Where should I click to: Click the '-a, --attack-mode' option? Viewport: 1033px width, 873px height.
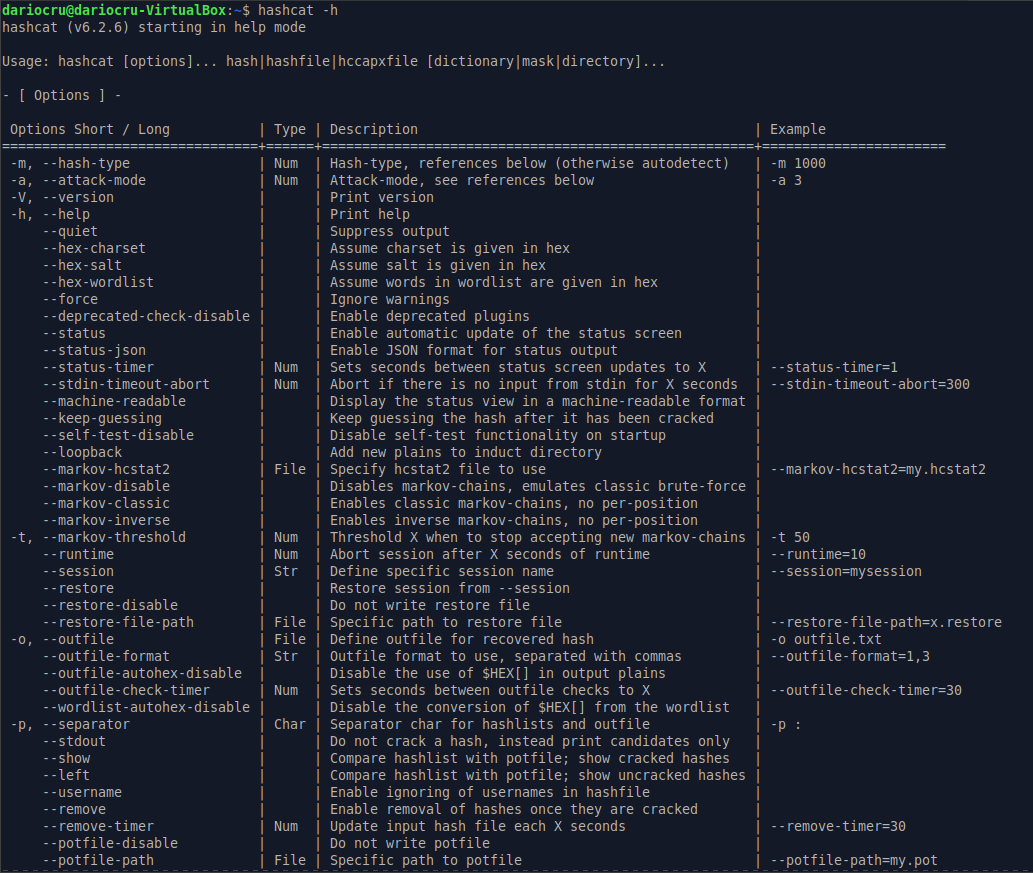(x=78, y=181)
